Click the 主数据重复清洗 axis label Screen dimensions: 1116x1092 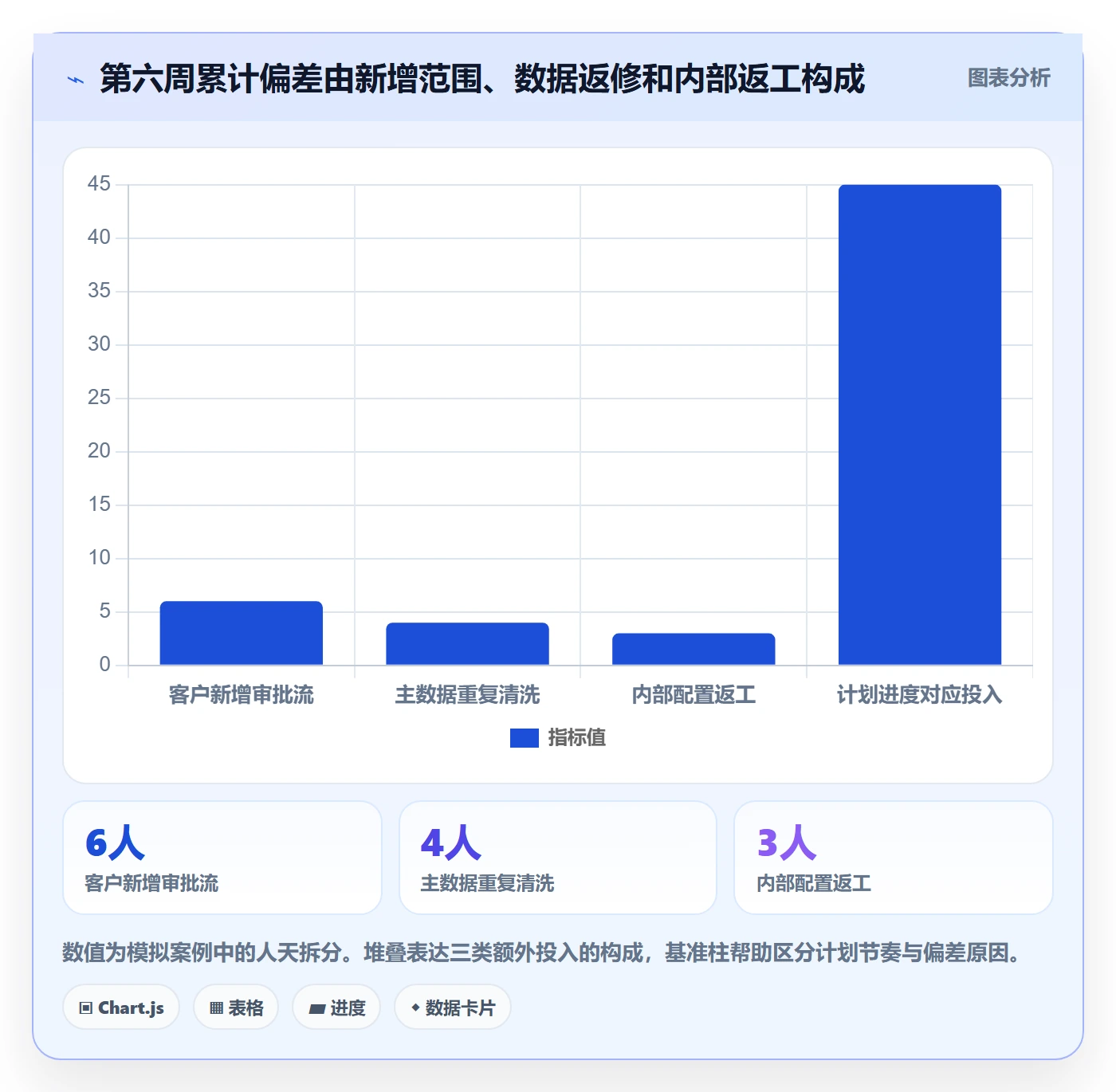tap(468, 695)
